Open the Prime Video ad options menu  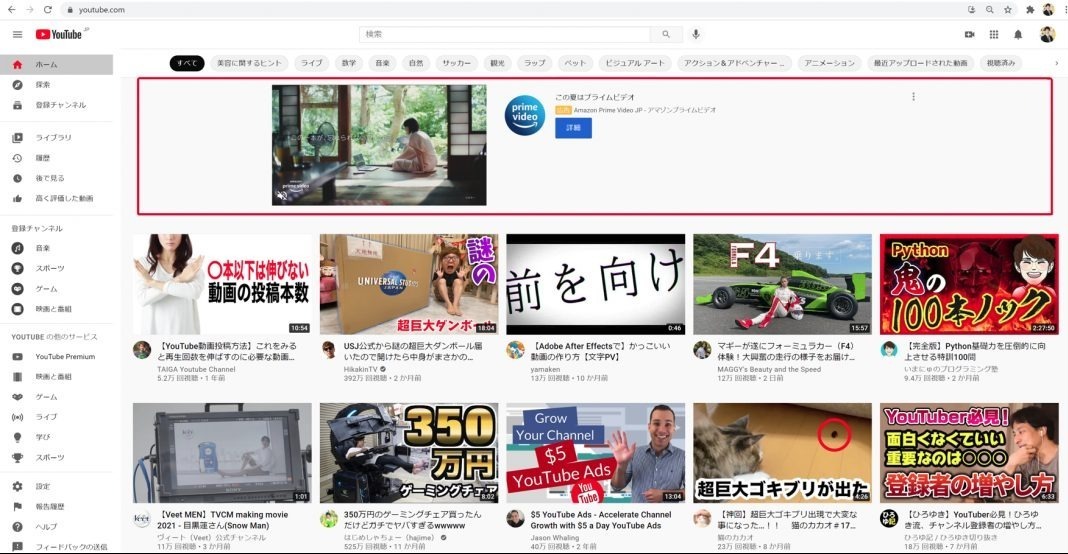point(913,97)
